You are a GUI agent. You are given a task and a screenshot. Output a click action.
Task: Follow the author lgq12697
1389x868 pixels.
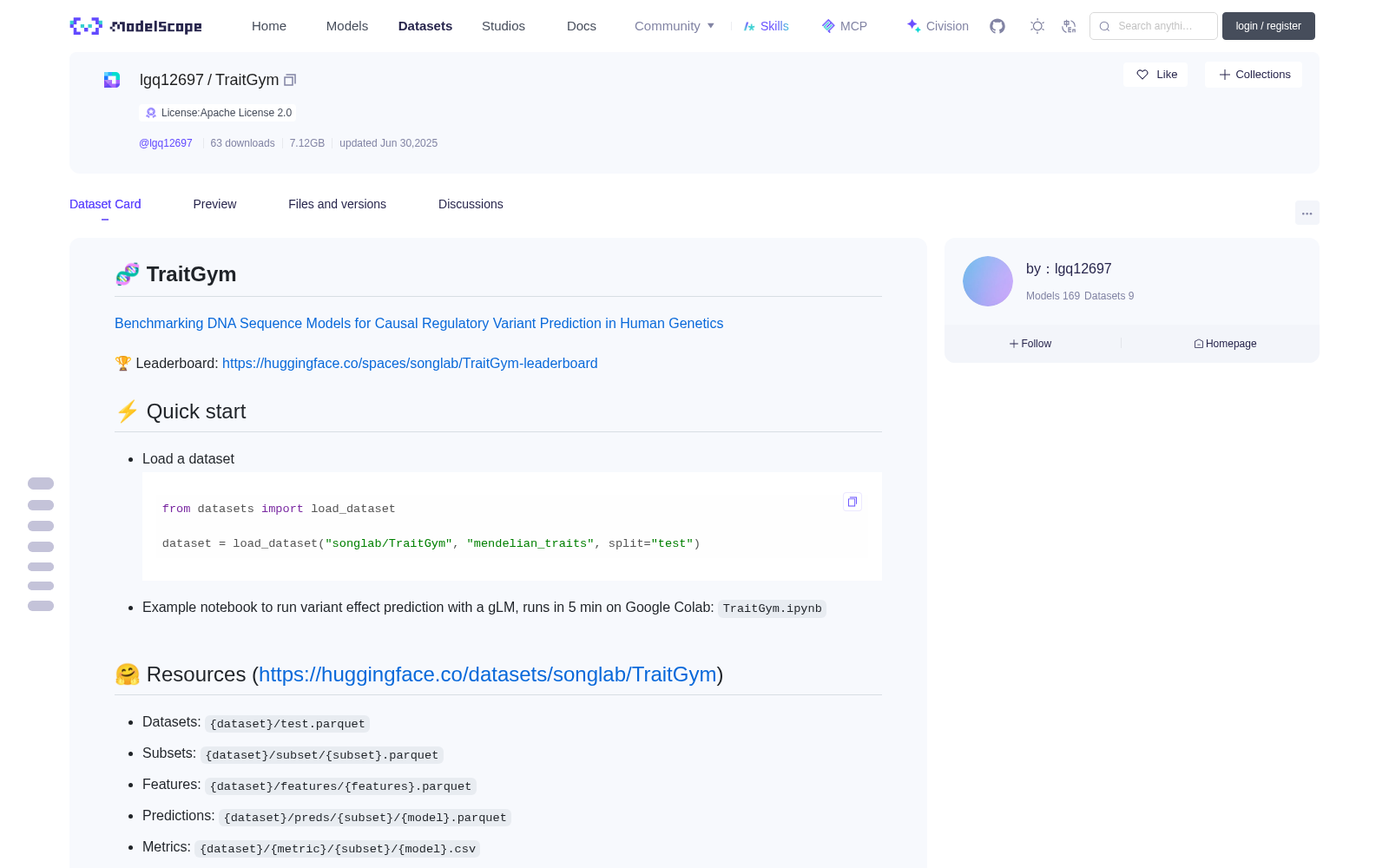click(x=1030, y=344)
